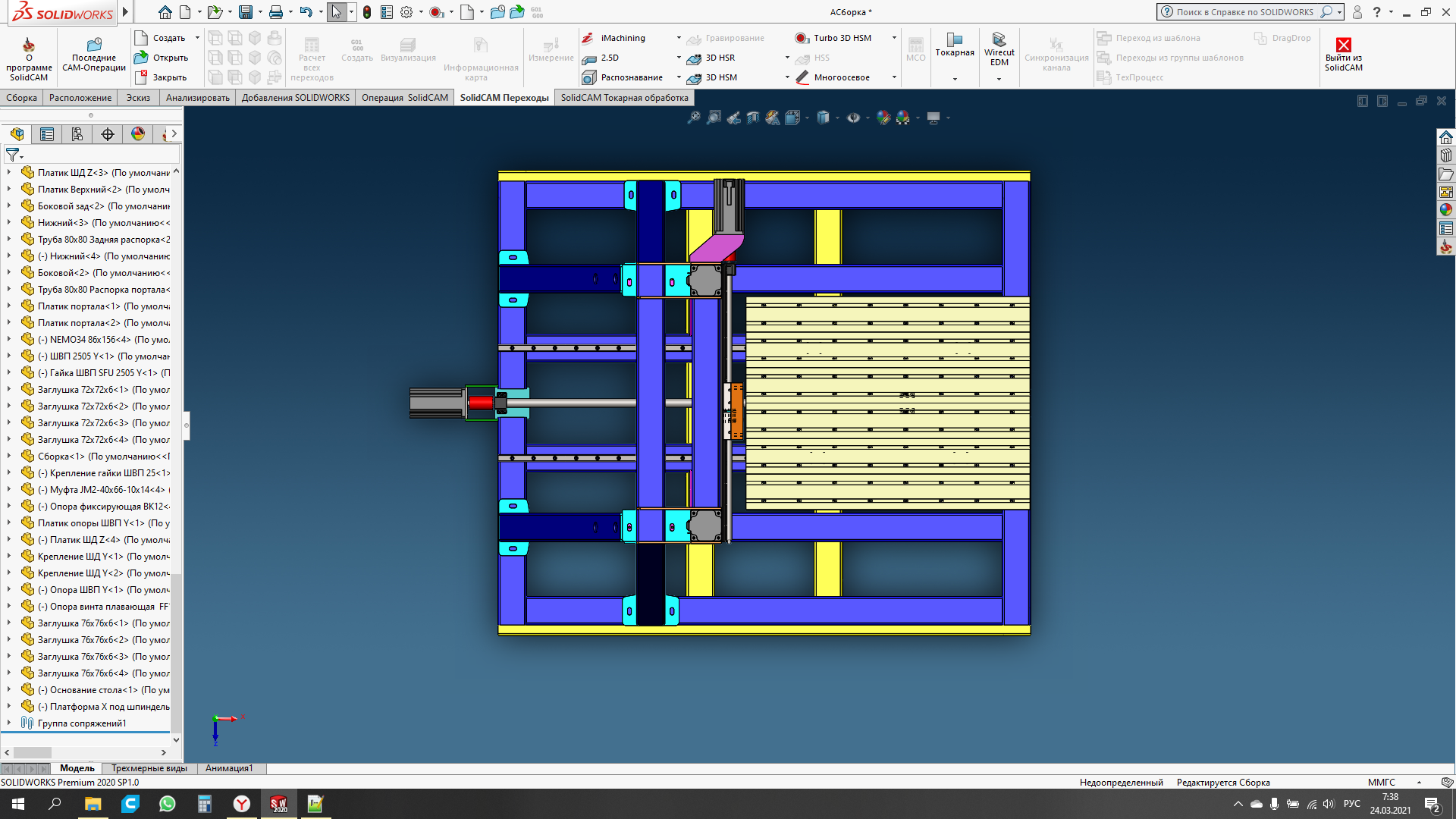Open the PropertyManager tab icon
The width and height of the screenshot is (1456, 819).
tap(47, 134)
